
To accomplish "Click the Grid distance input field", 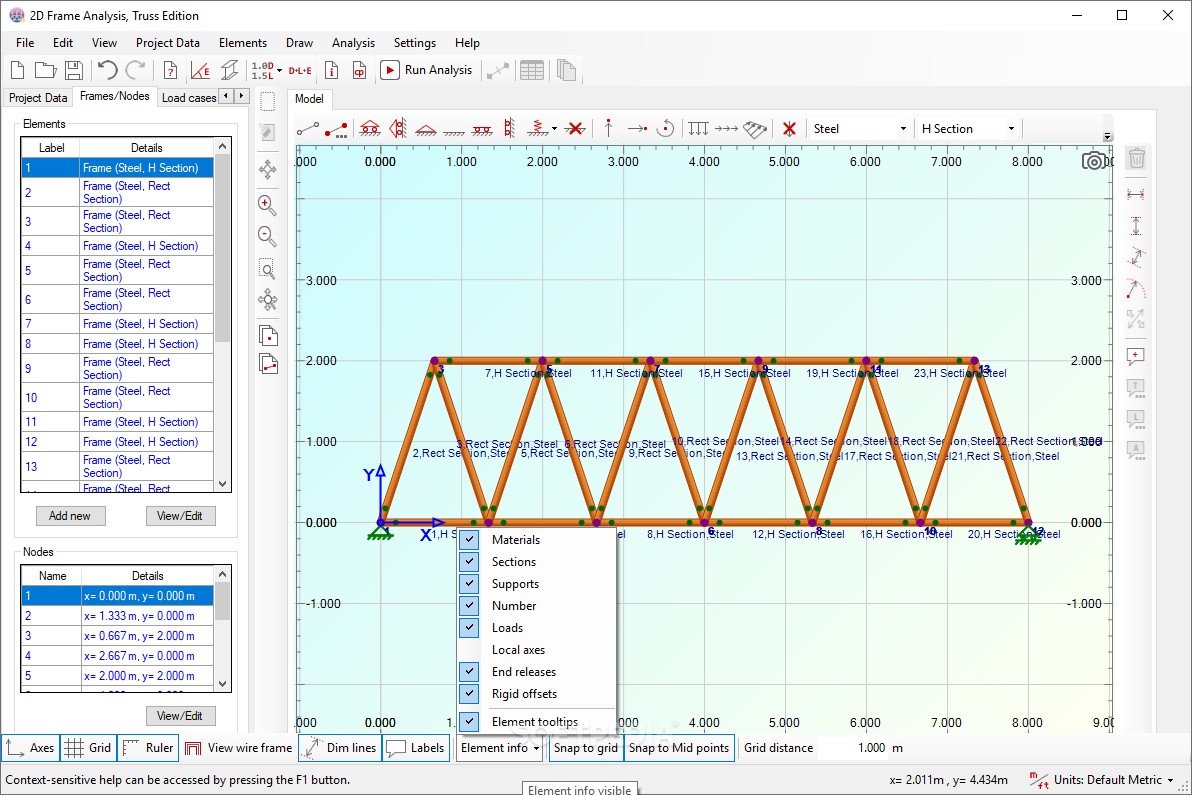I will click(x=851, y=748).
